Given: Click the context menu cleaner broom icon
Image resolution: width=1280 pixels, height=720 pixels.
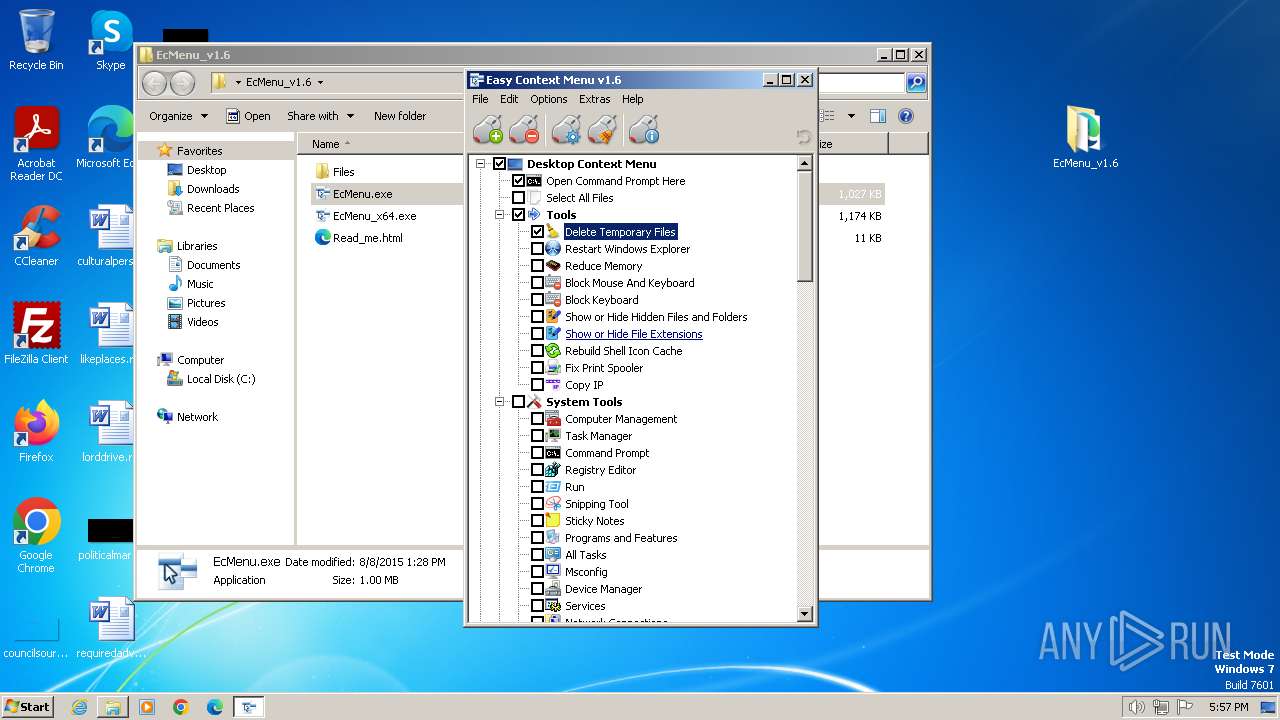Looking at the screenshot, I should tap(602, 130).
